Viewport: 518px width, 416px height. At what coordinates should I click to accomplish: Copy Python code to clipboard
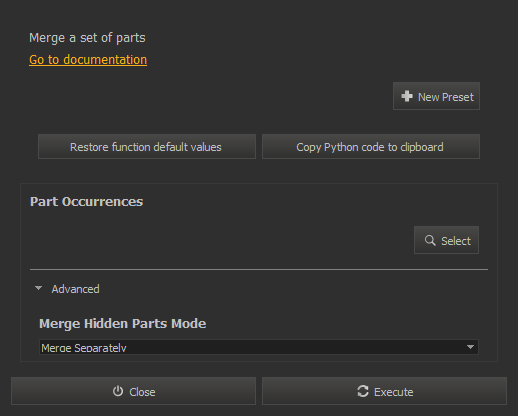point(371,147)
